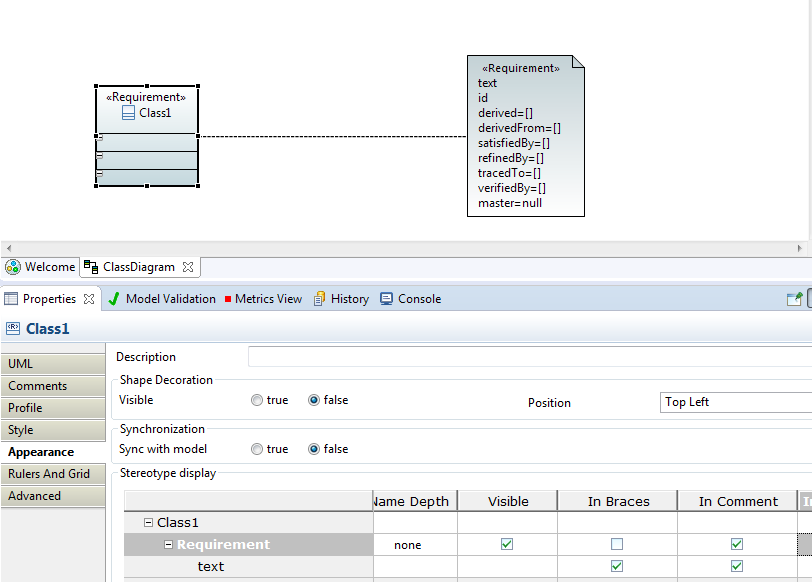
Task: Click diagram scrollbar left arrow
Action: (9, 248)
